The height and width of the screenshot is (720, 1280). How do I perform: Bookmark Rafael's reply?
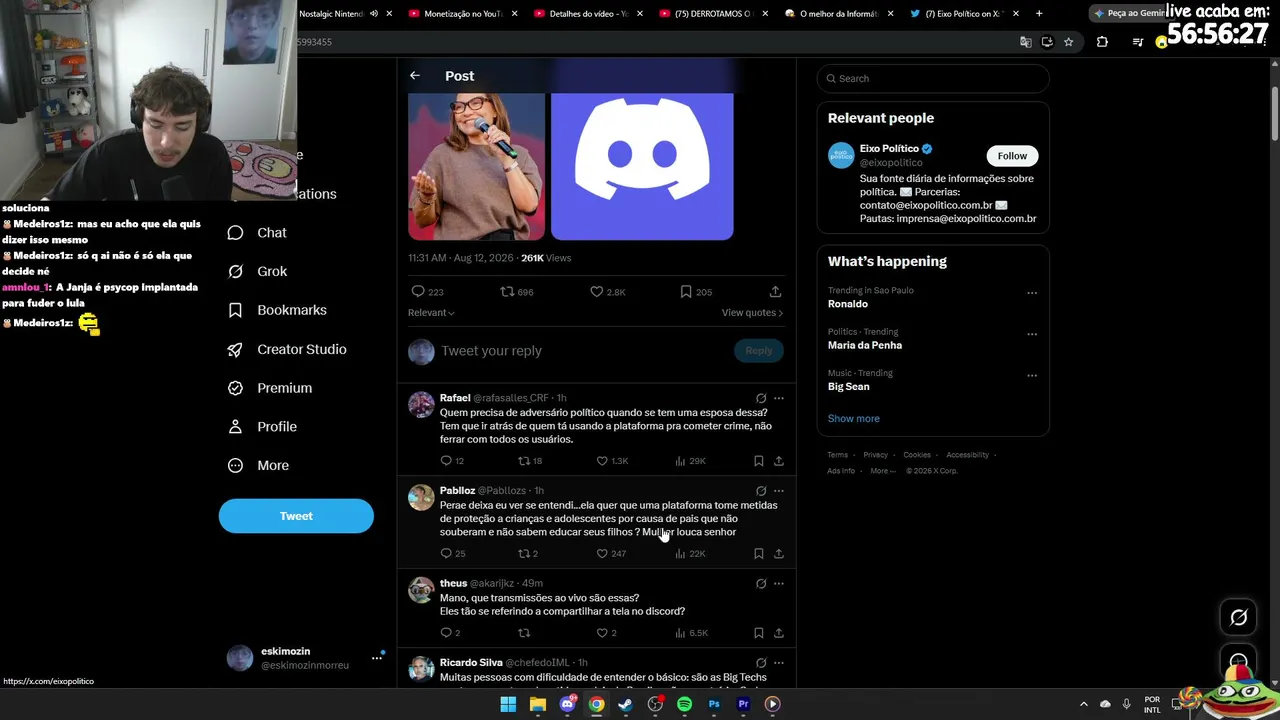pos(759,461)
